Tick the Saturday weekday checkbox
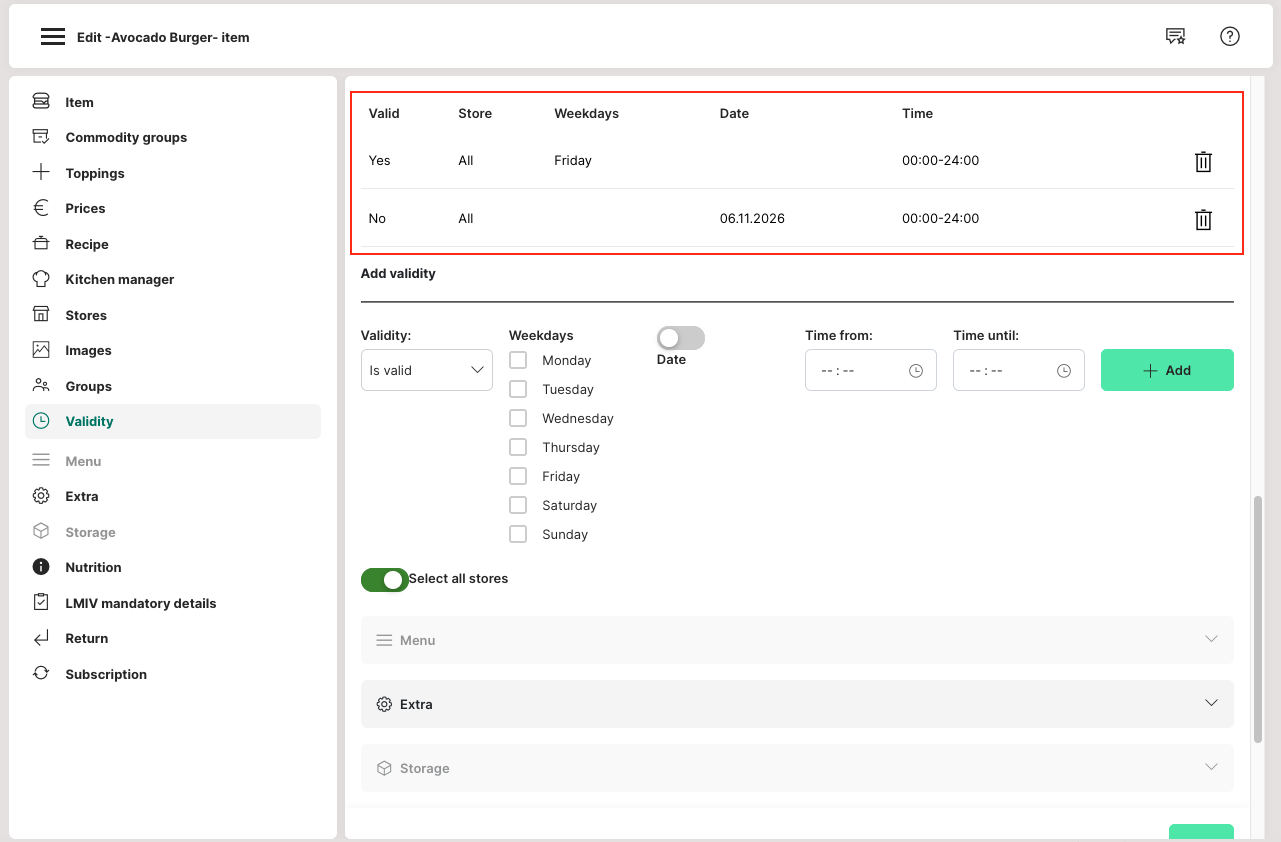The image size is (1281, 842). (518, 505)
